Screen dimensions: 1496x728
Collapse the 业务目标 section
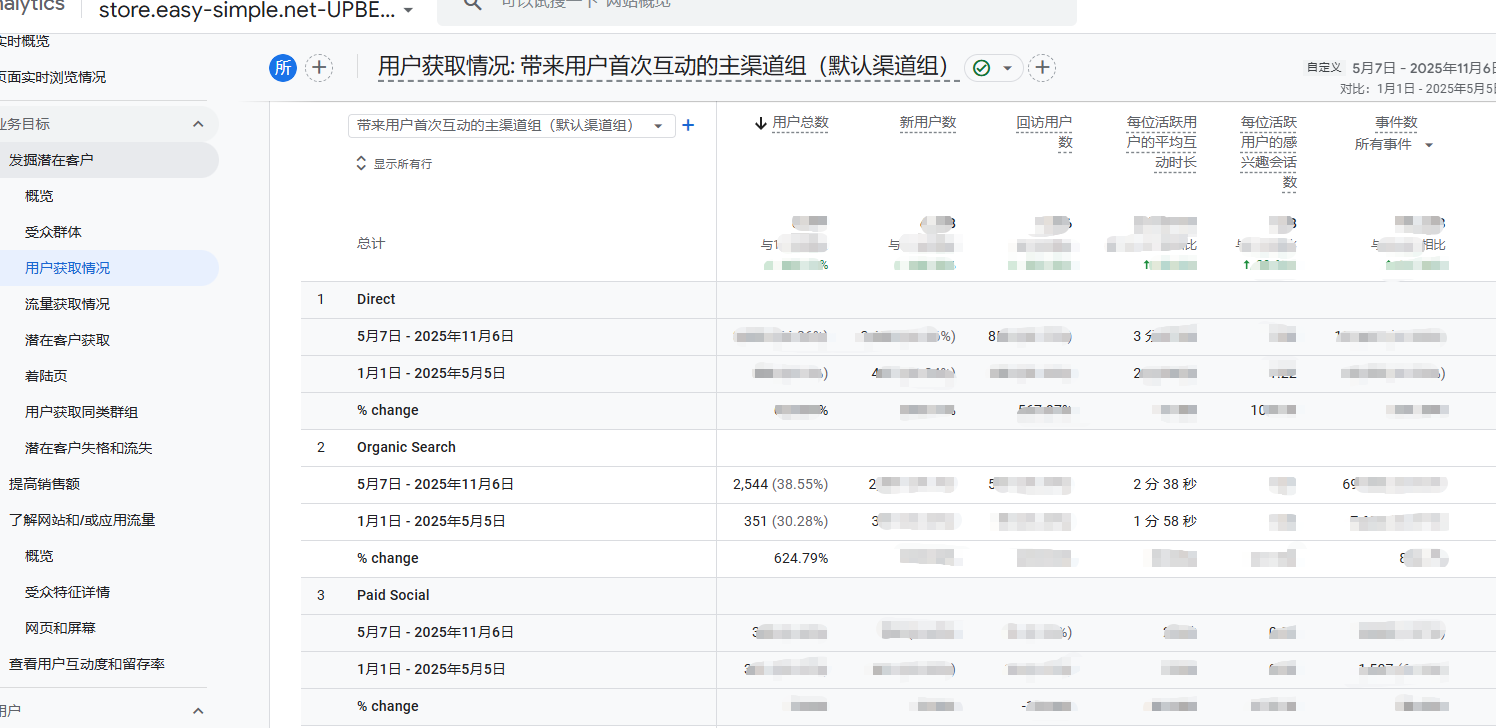198,124
